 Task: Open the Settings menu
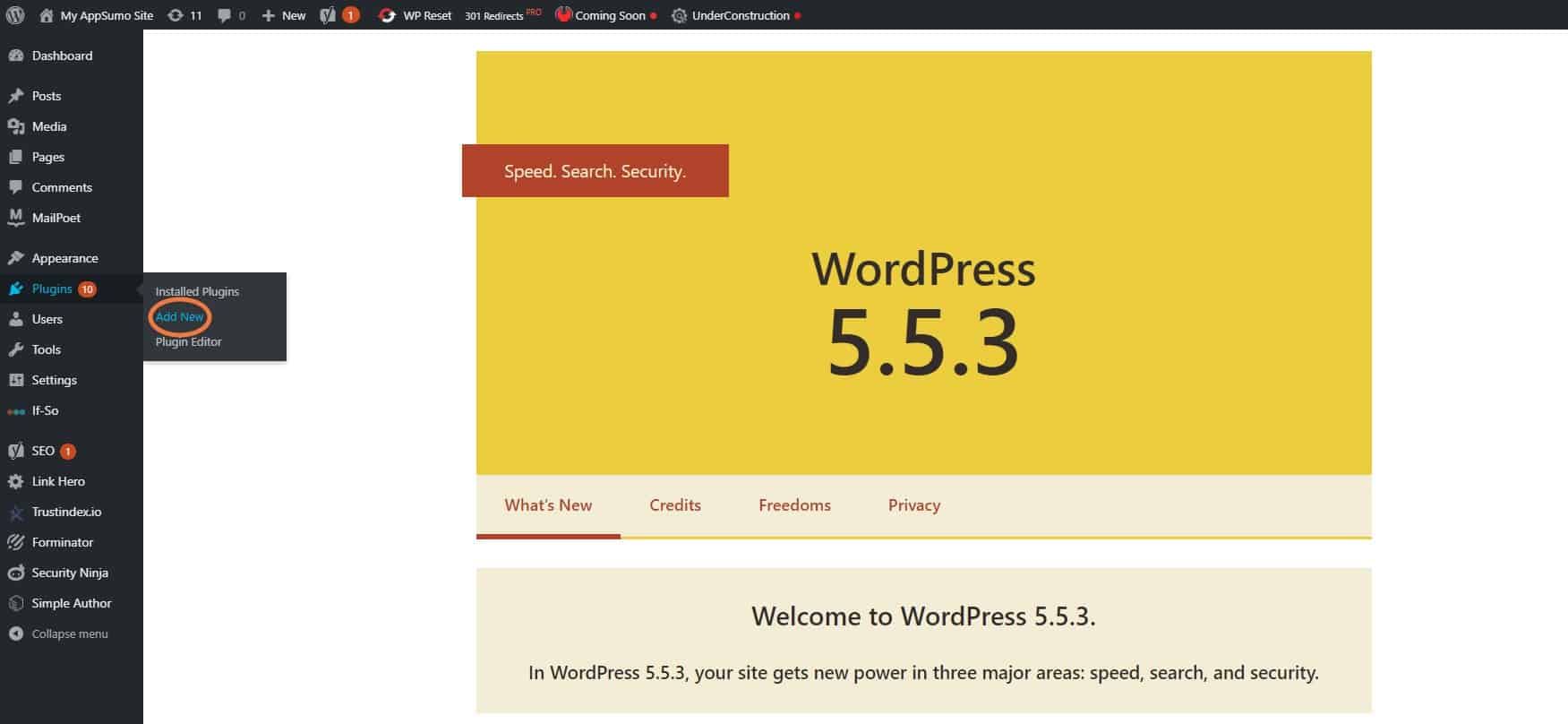(x=72, y=380)
